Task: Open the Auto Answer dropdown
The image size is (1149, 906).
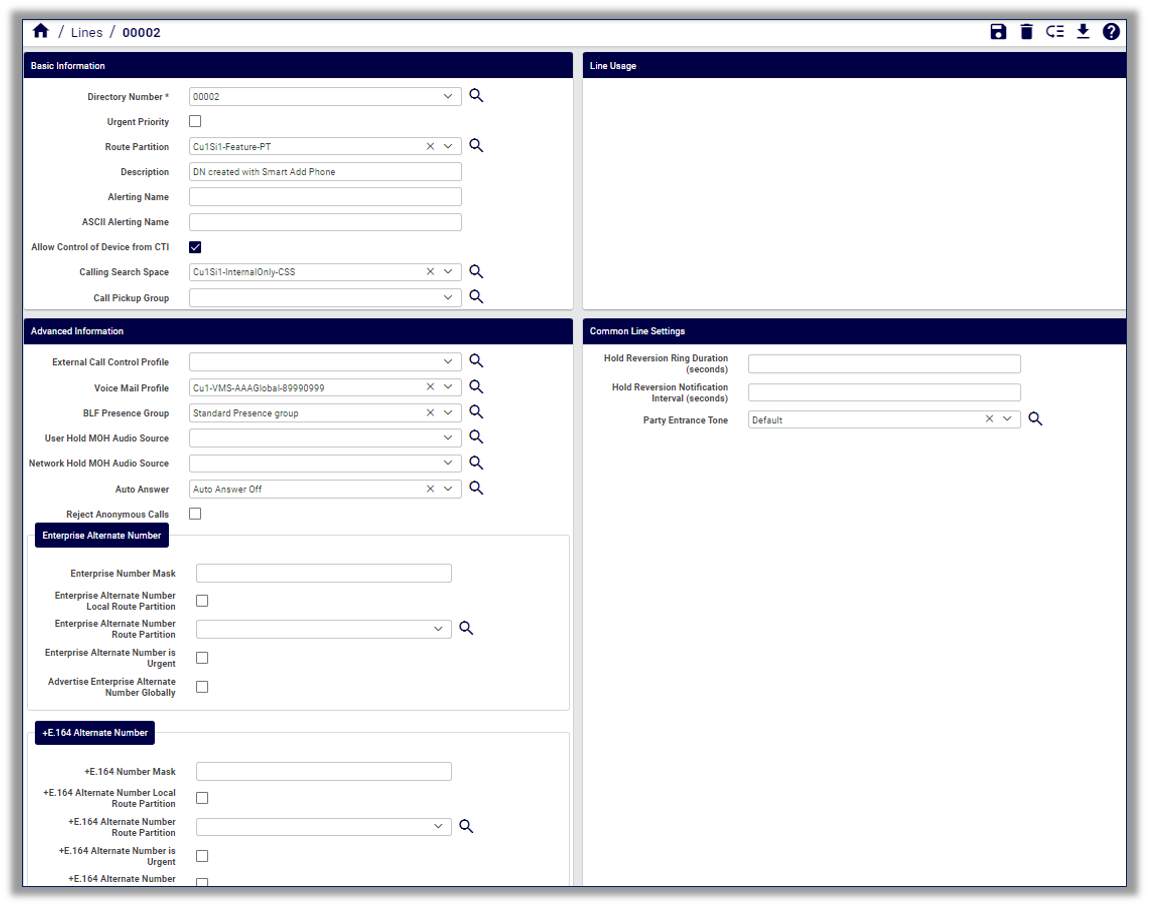Action: click(x=448, y=487)
